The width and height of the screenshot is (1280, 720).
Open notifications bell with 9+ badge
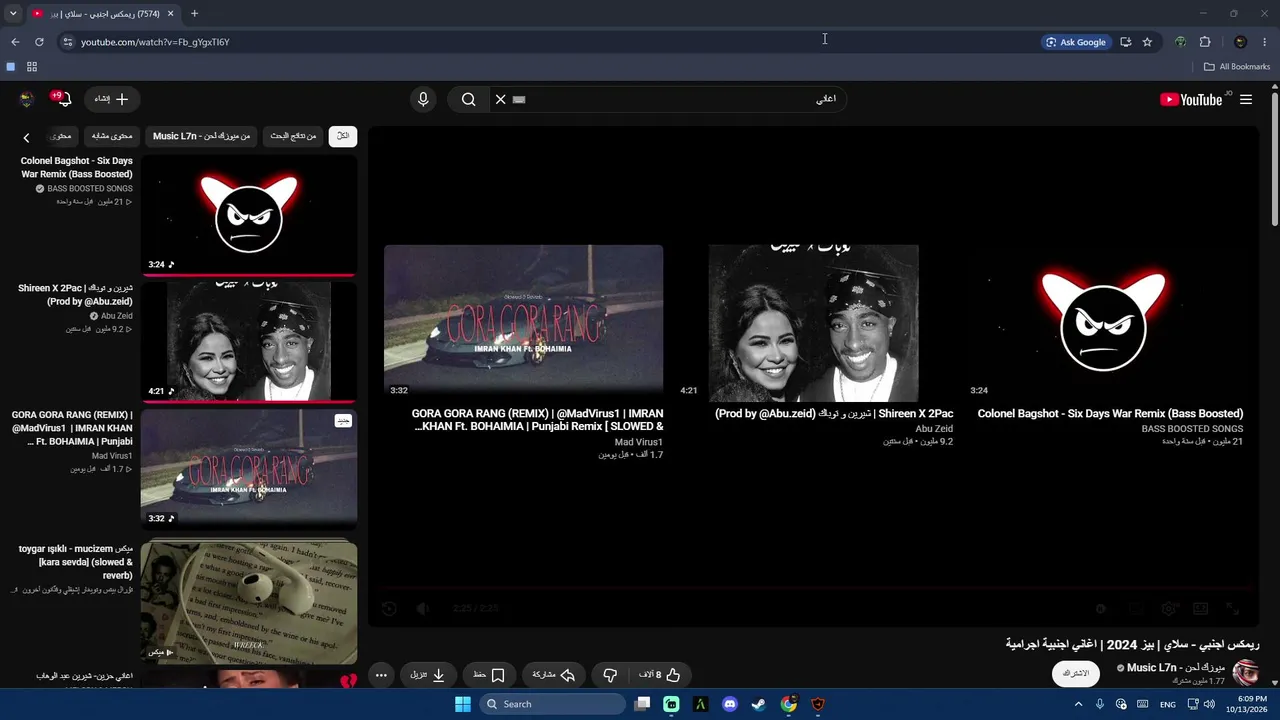point(64,99)
